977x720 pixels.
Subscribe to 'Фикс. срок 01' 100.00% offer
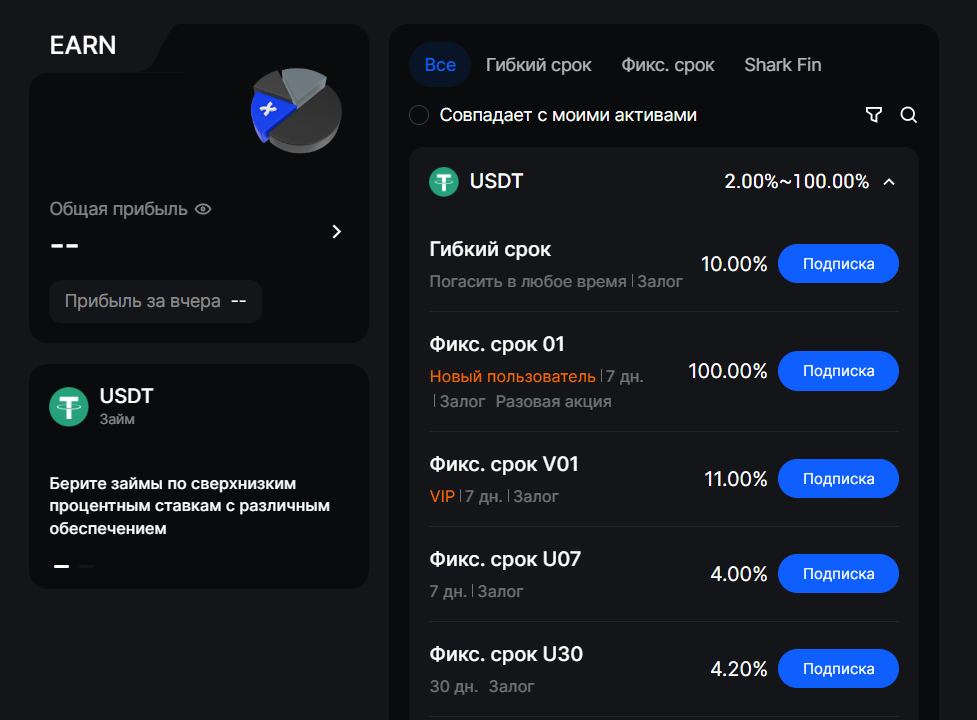tap(838, 371)
